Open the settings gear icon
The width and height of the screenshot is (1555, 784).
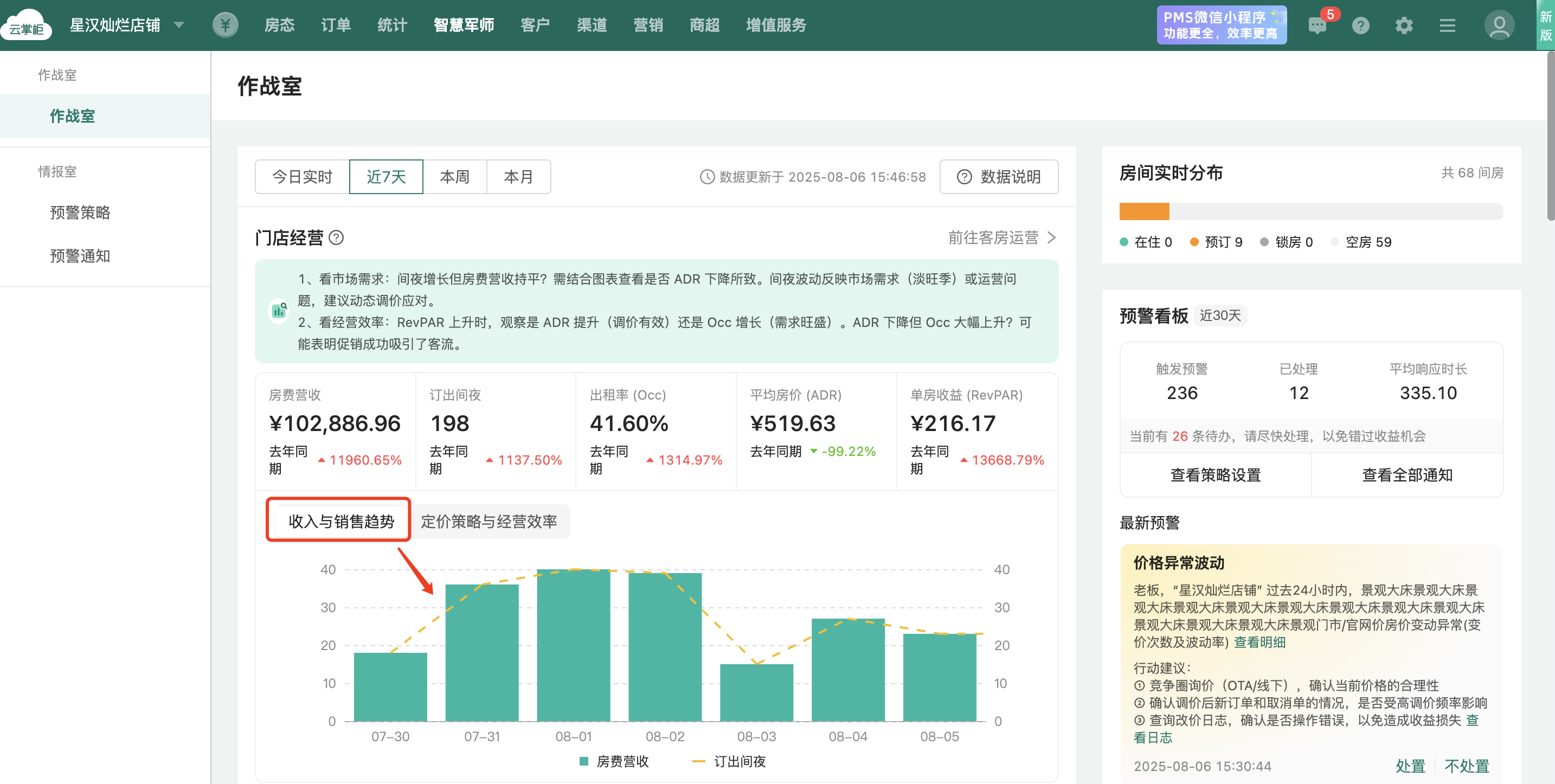1404,25
